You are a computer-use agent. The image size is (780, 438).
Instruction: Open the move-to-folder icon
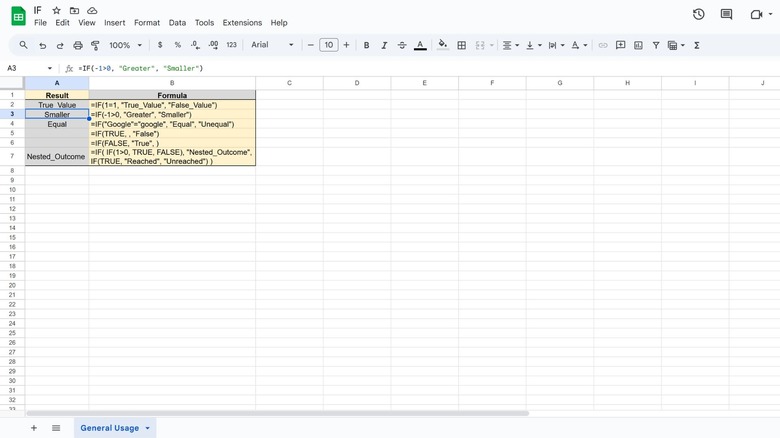[x=74, y=10]
